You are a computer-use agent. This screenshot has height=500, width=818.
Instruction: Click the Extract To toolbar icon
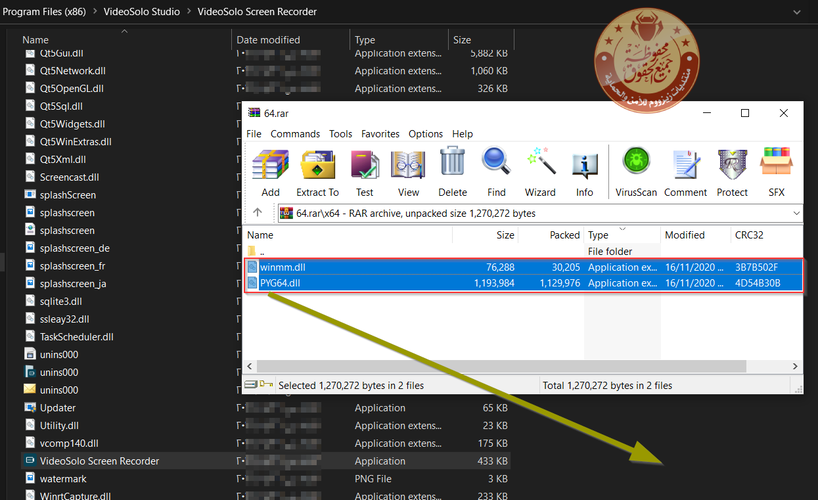point(318,164)
